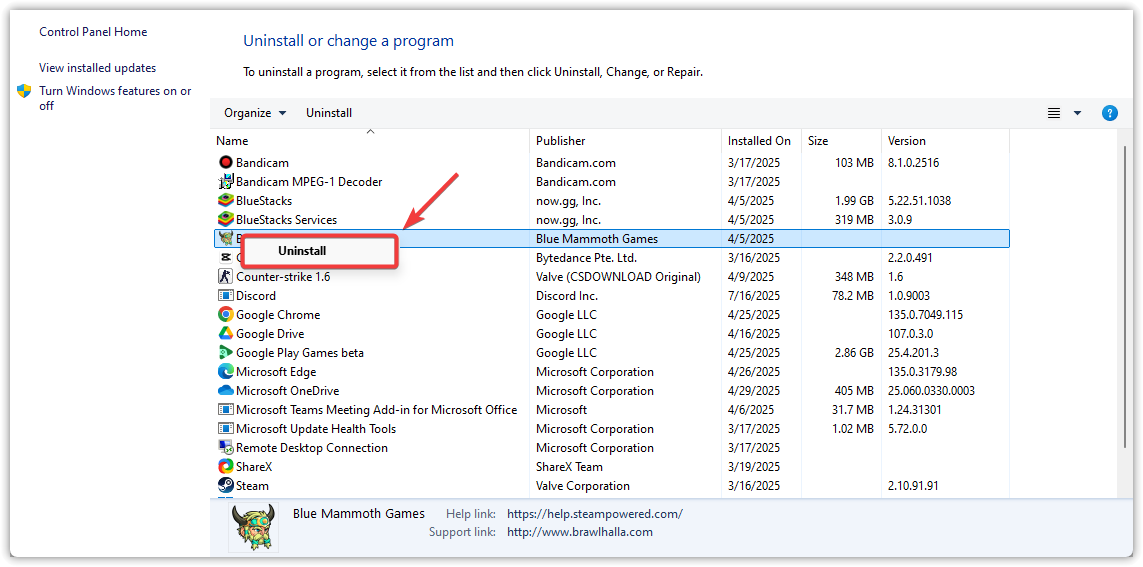Click the shield icon beside Windows features

(25, 91)
